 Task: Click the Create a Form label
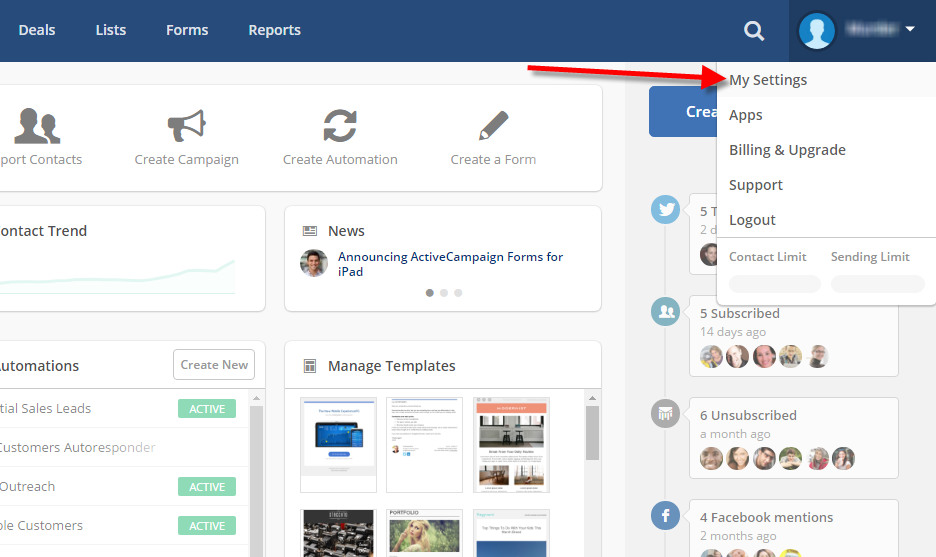[x=494, y=160]
